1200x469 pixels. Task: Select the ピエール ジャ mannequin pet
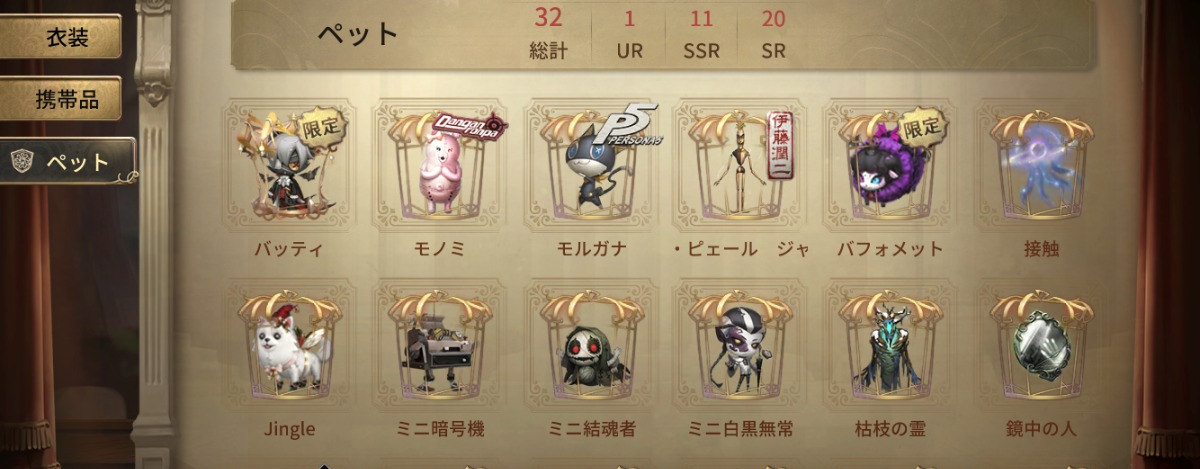click(x=741, y=165)
